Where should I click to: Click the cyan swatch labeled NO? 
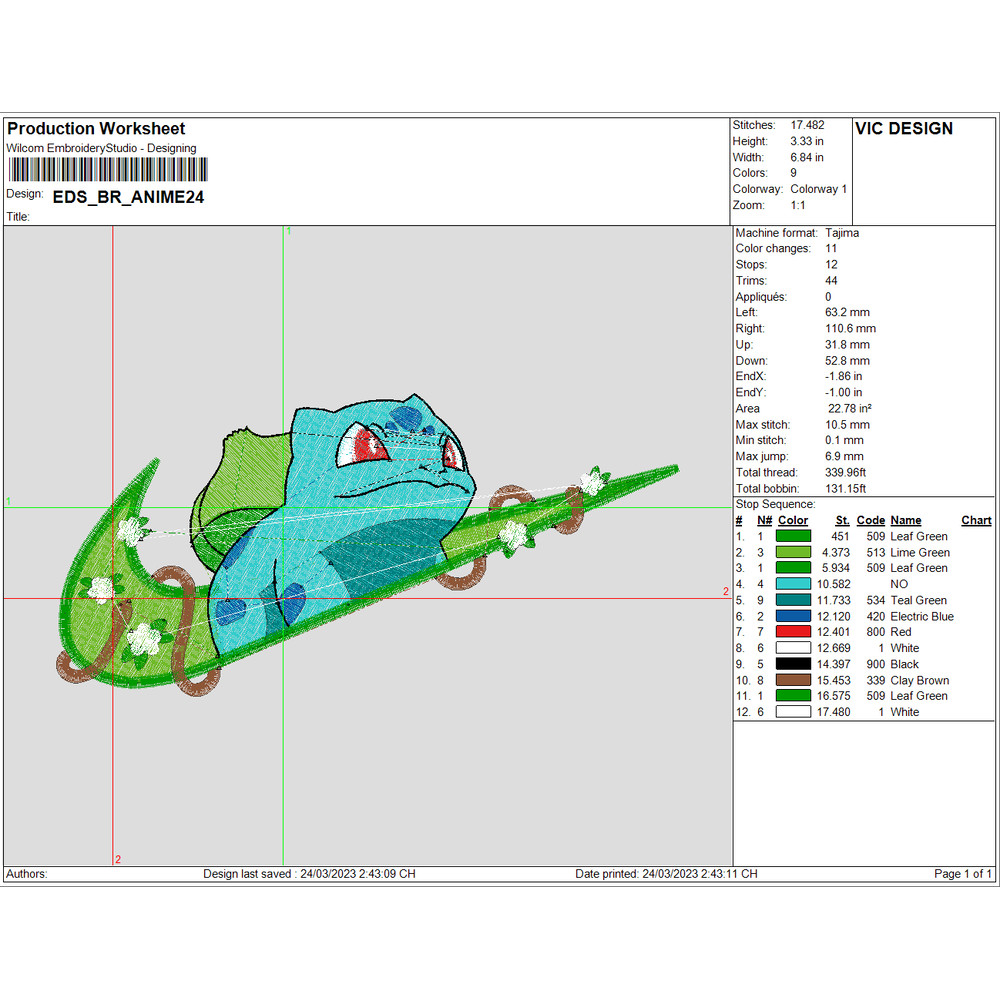[793, 584]
